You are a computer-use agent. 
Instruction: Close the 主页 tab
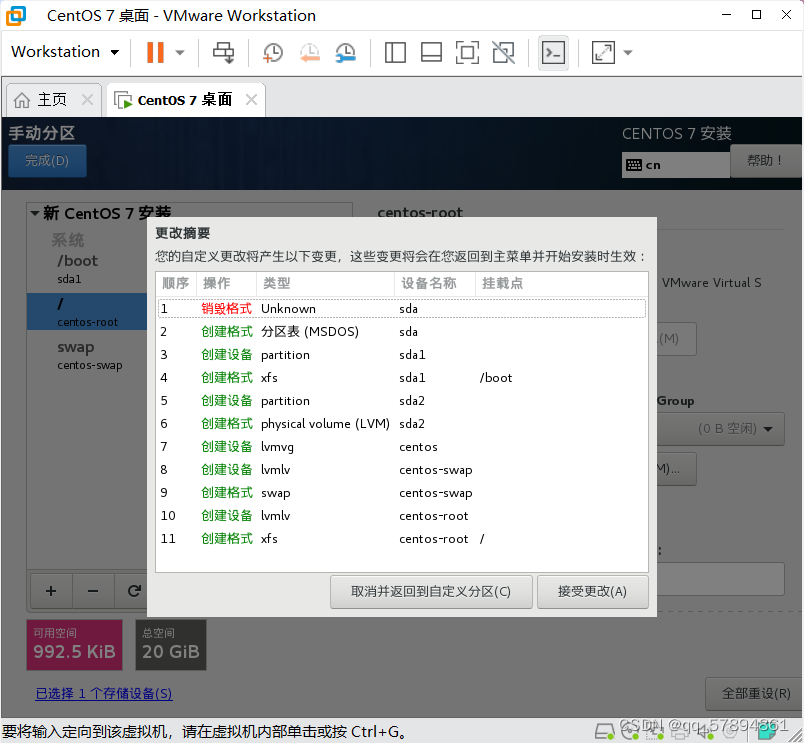[88, 99]
